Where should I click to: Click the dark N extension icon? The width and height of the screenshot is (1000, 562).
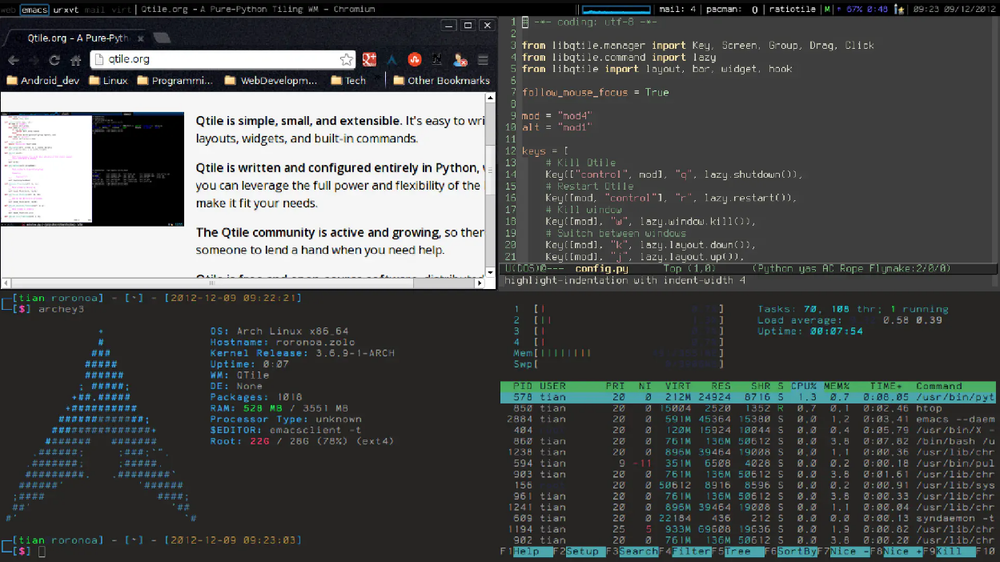point(437,59)
